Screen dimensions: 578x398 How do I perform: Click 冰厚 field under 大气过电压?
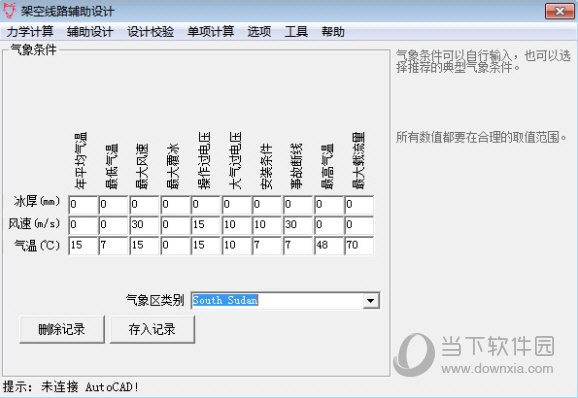point(237,205)
